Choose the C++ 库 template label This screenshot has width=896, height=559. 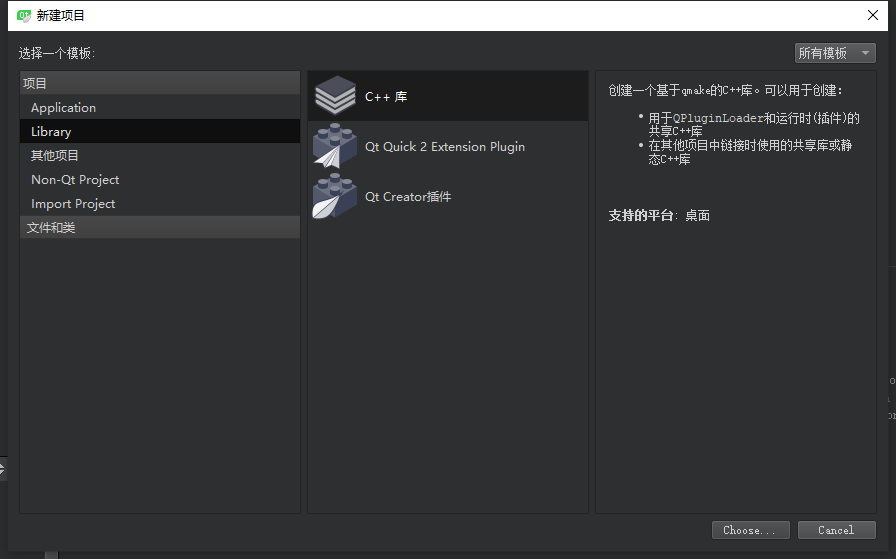(x=386, y=97)
